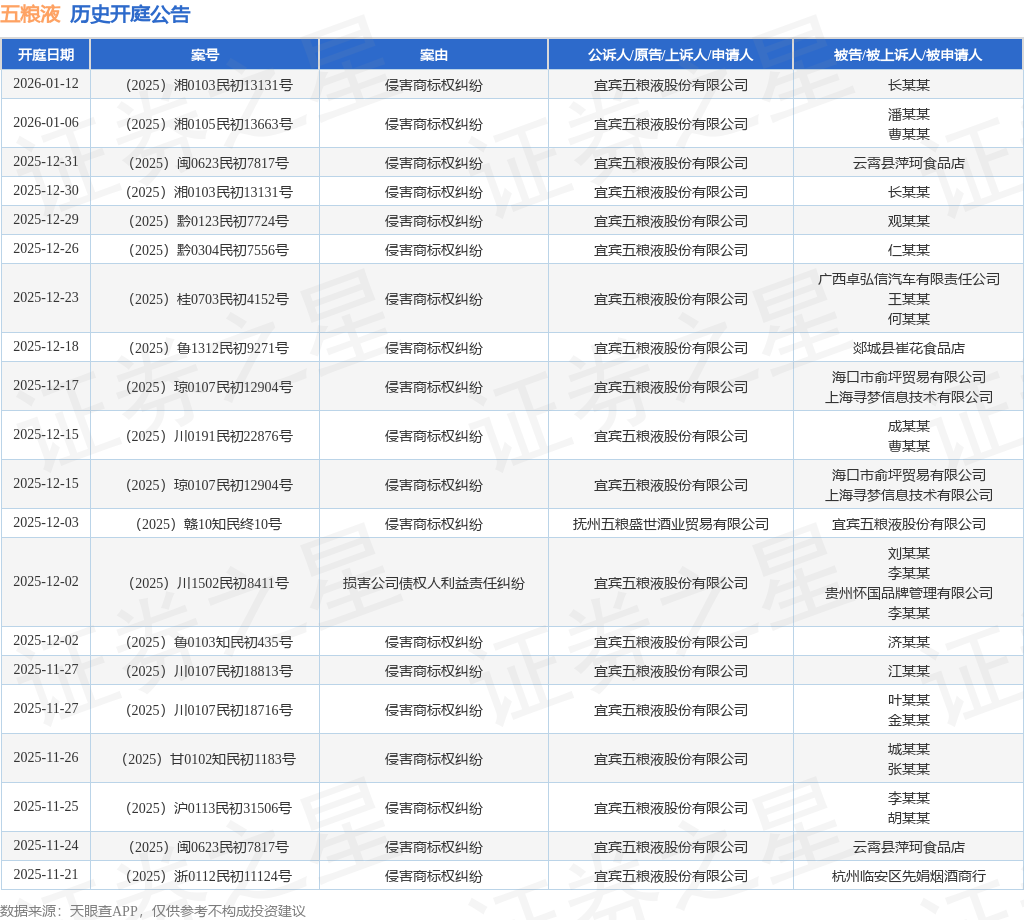This screenshot has height=920, width=1024.
Task: Click the 开庭日期 column header
Action: [x=46, y=55]
